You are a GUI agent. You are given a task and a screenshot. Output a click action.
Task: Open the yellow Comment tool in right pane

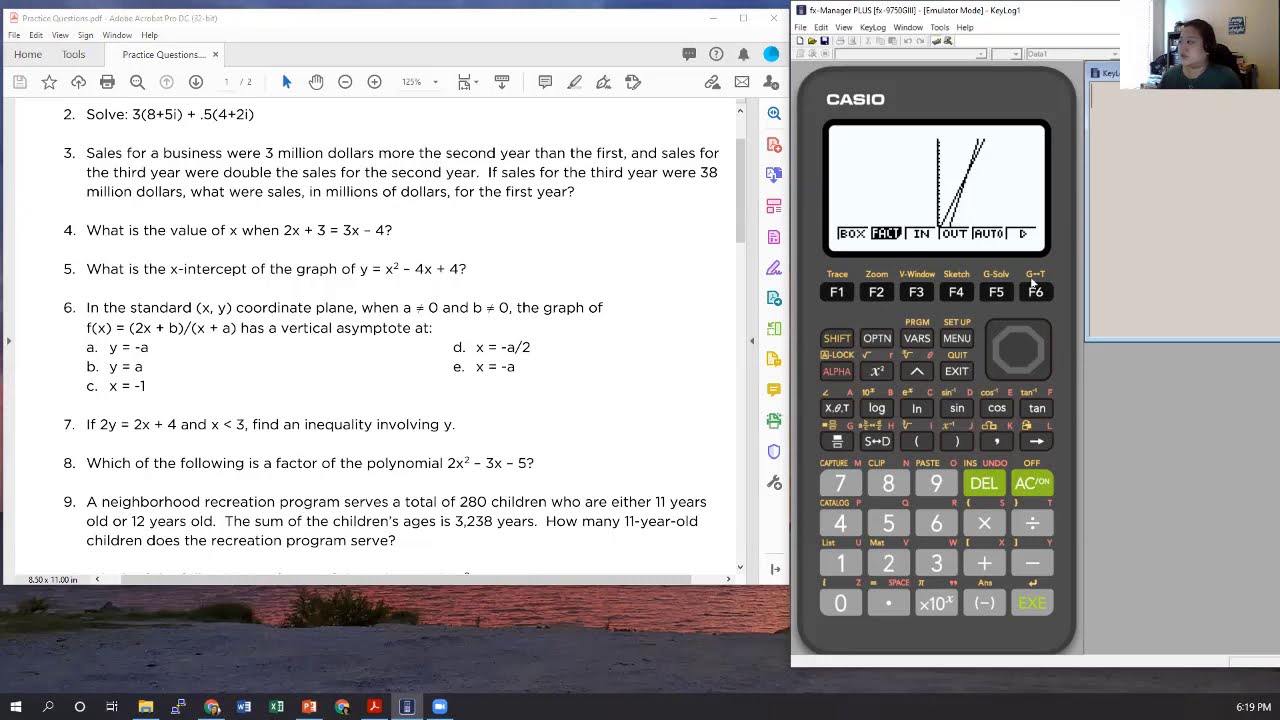pyautogui.click(x=774, y=389)
